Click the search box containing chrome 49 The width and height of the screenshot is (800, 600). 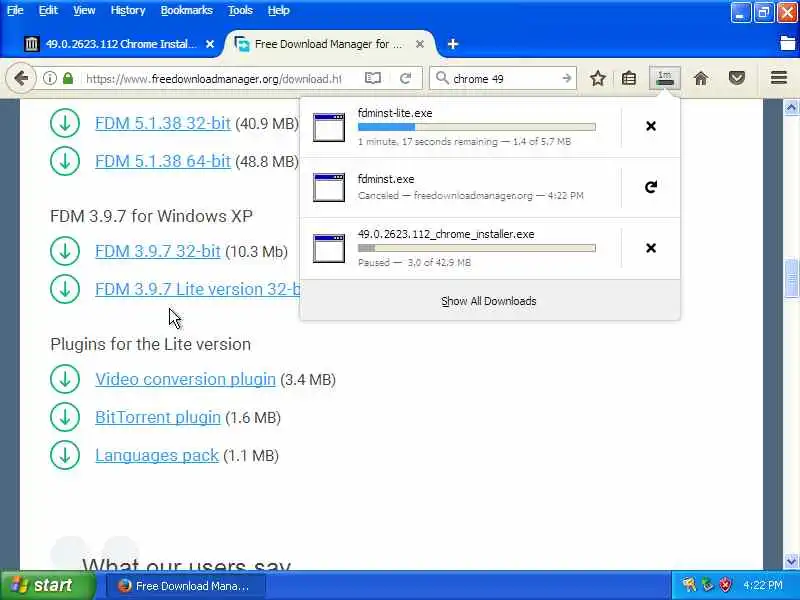pyautogui.click(x=503, y=79)
